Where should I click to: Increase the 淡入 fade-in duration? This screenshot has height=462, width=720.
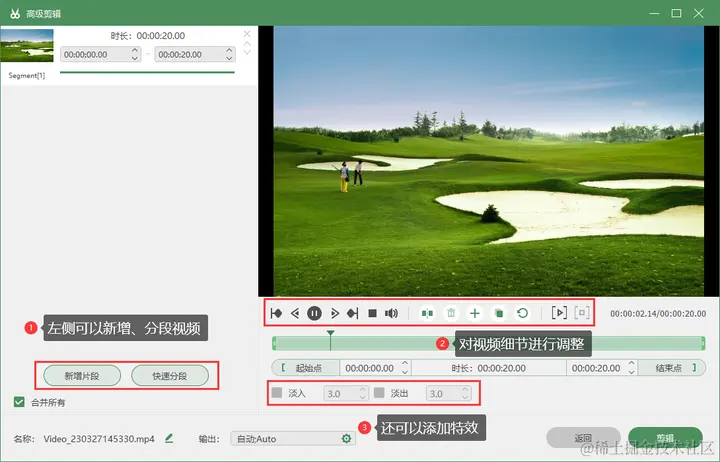(363, 389)
